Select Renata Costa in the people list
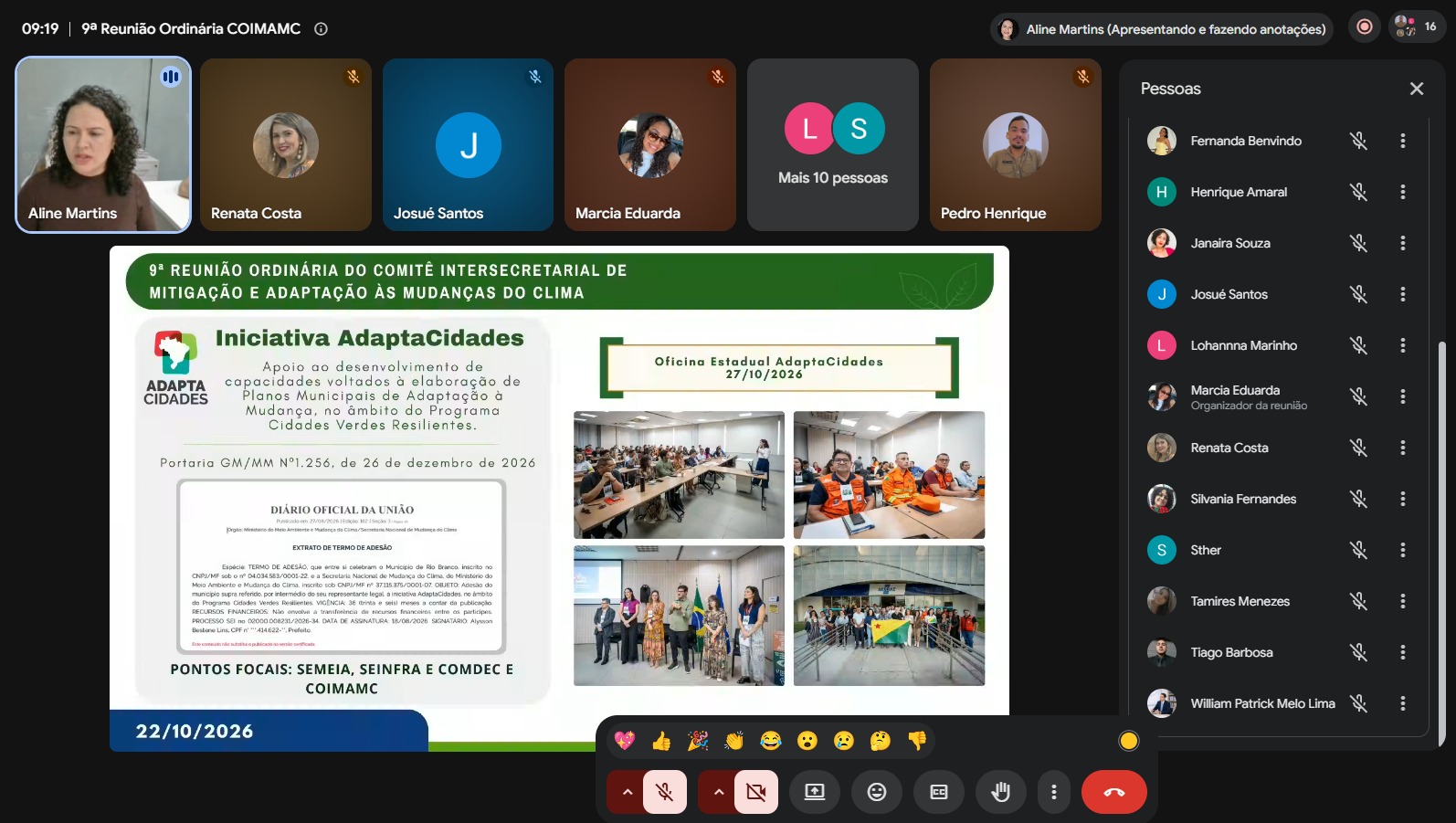1456x823 pixels. tap(1279, 448)
